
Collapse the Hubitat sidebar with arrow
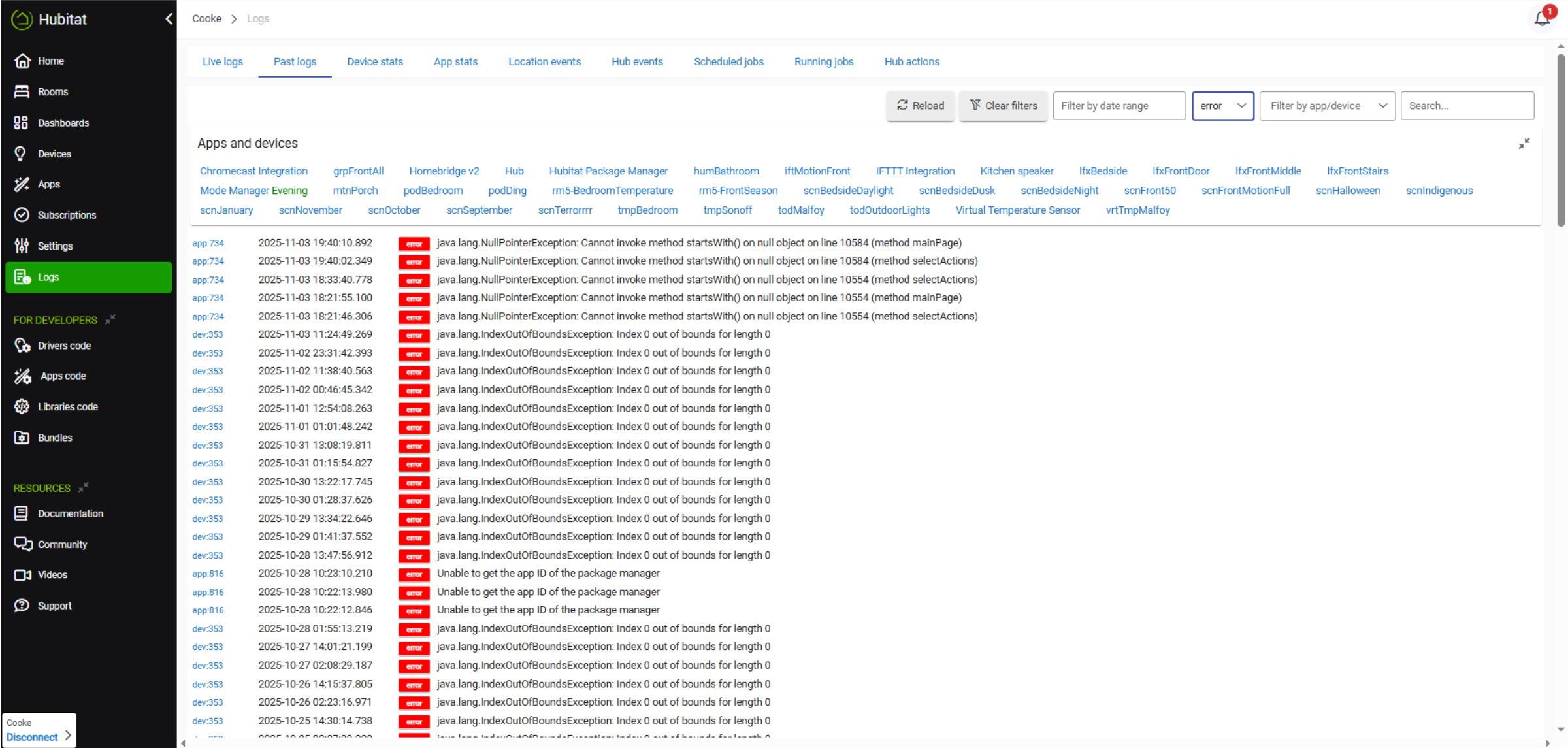169,19
